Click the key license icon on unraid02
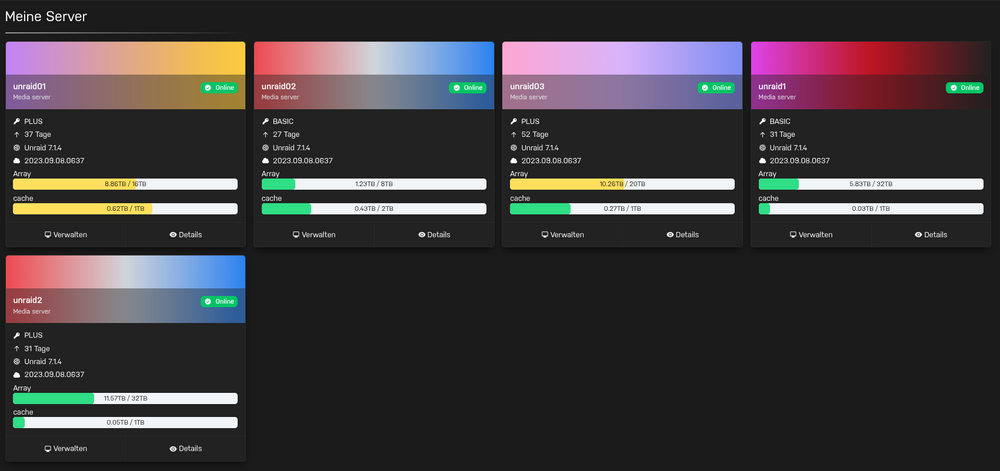Screen dimensions: 1000x471 pos(265,121)
